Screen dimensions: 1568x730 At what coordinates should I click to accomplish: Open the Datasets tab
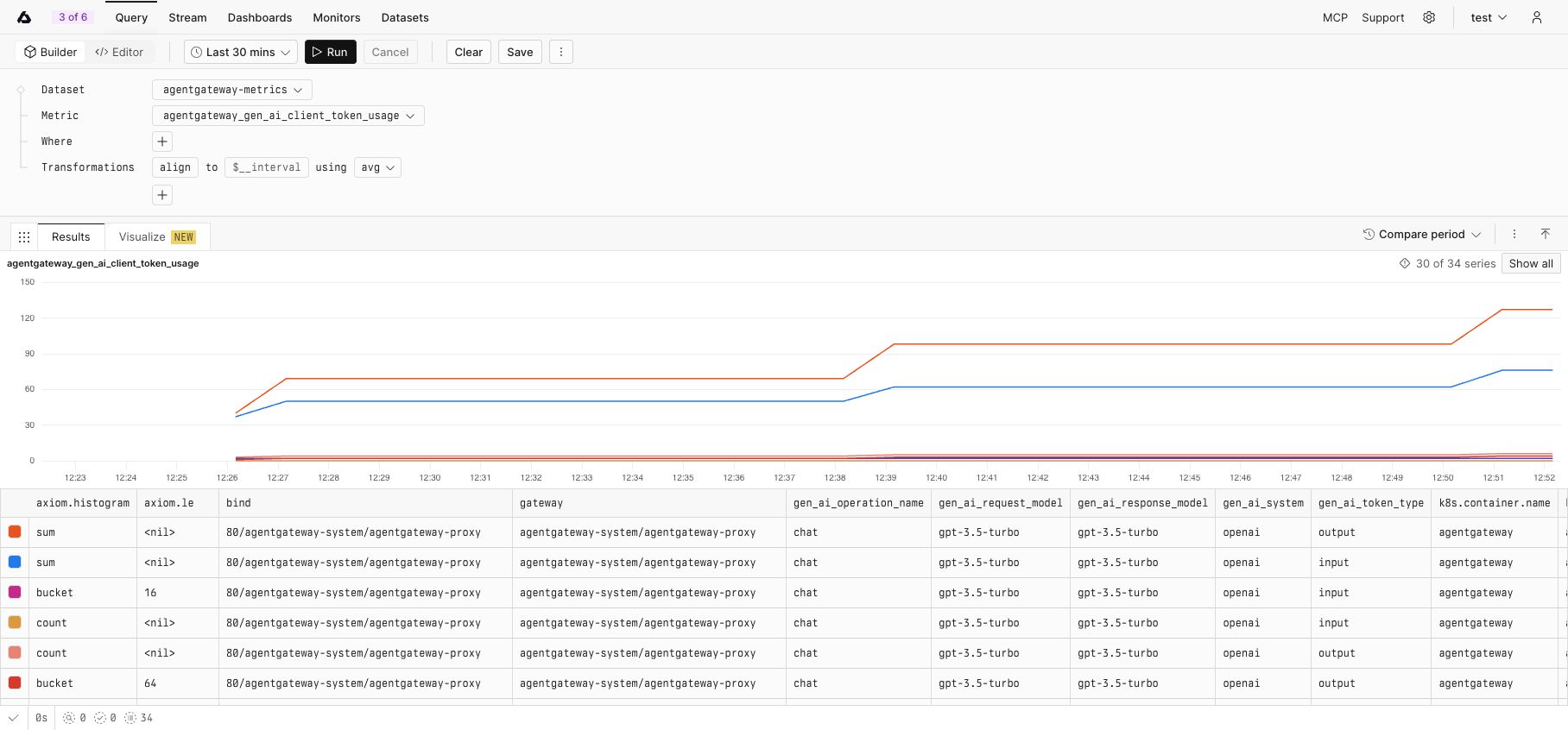405,17
